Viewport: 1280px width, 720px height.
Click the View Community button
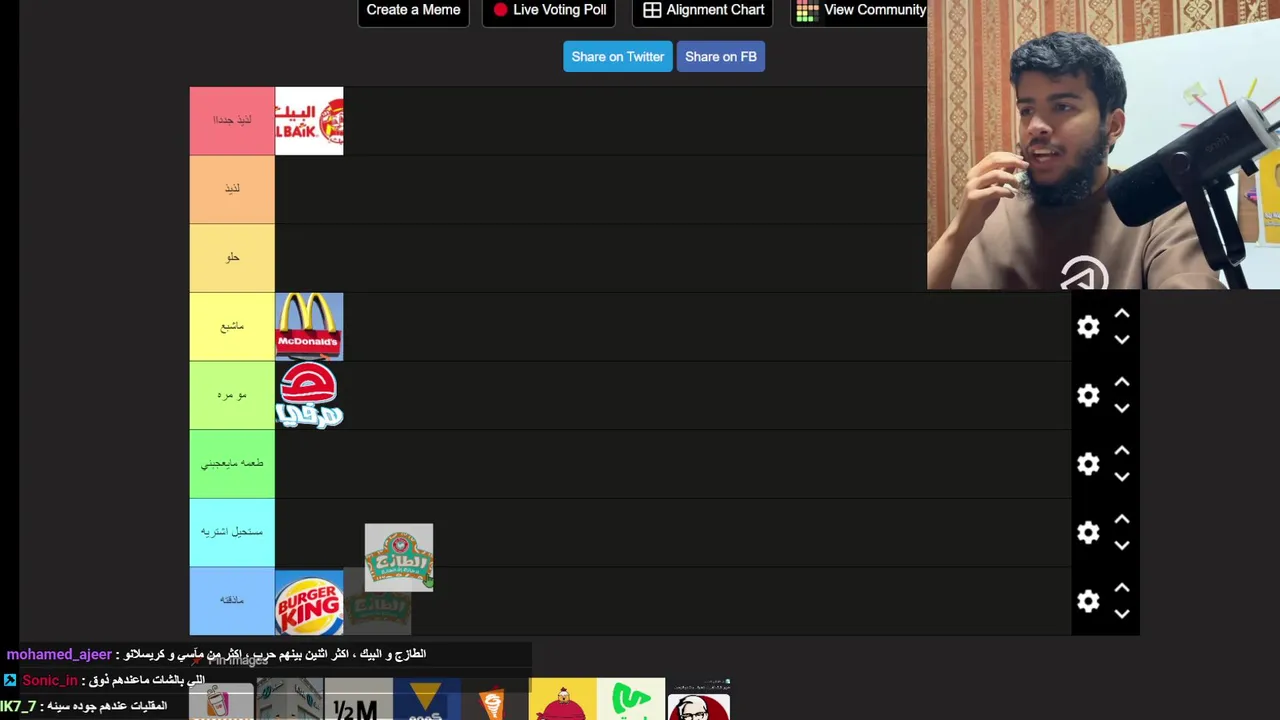point(860,11)
